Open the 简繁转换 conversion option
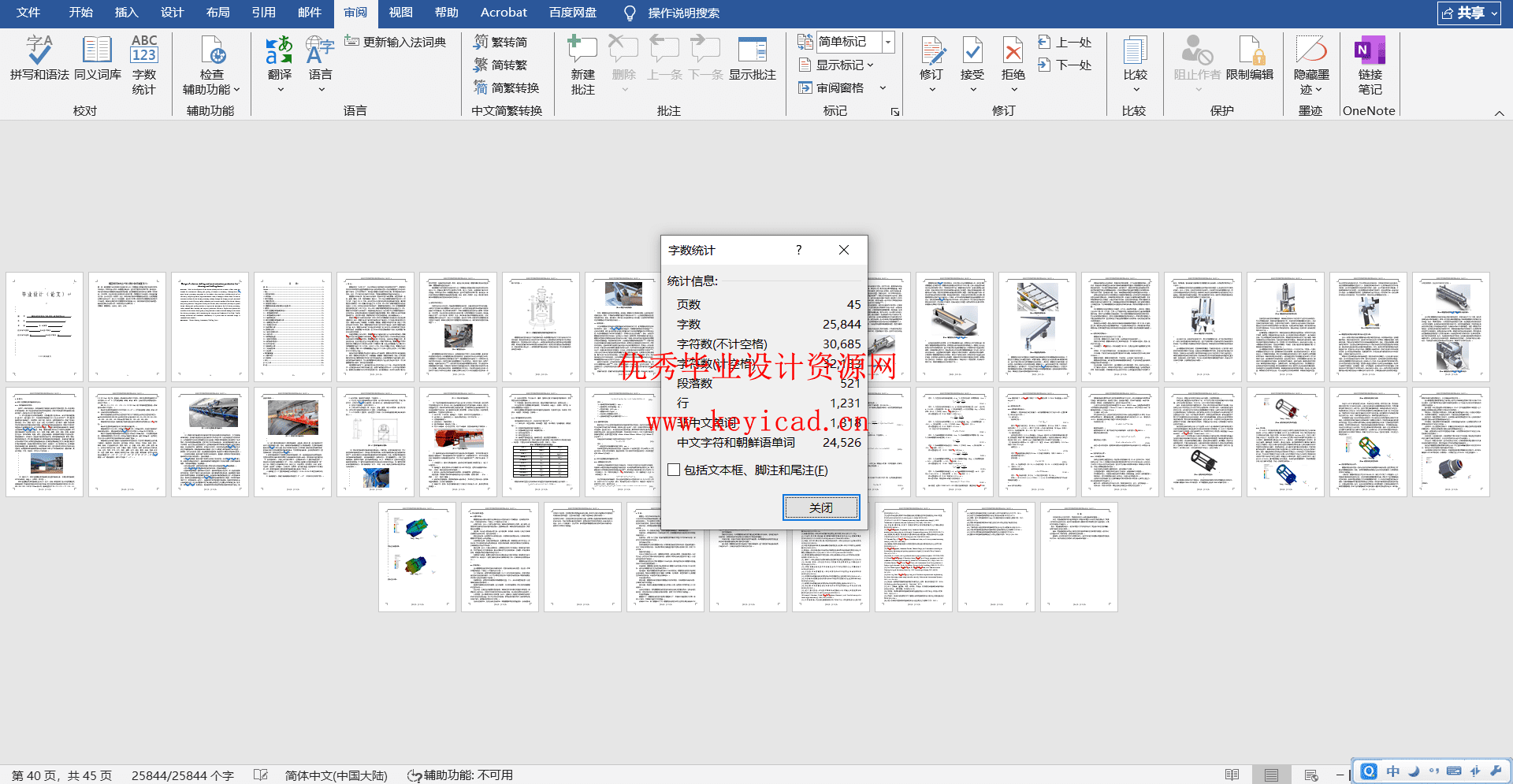 pos(506,87)
